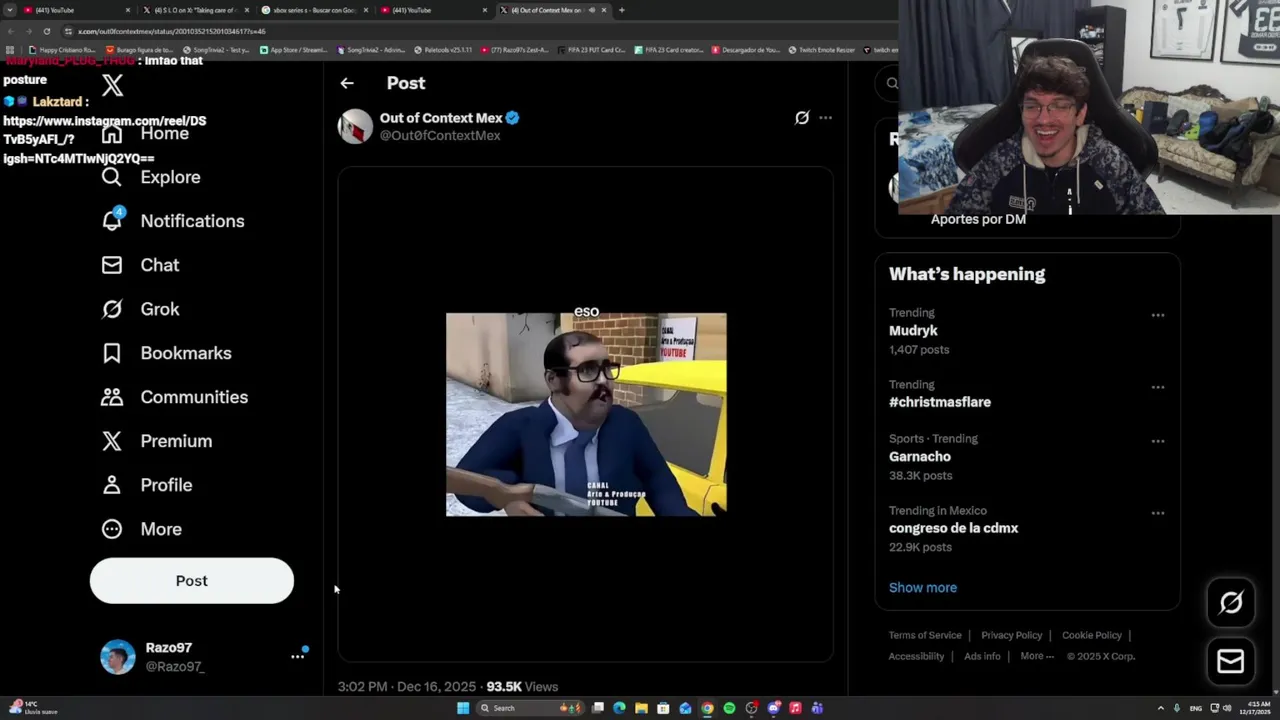This screenshot has height=720, width=1280.
Task: Open more options for Mudryk trend
Action: click(x=1158, y=315)
